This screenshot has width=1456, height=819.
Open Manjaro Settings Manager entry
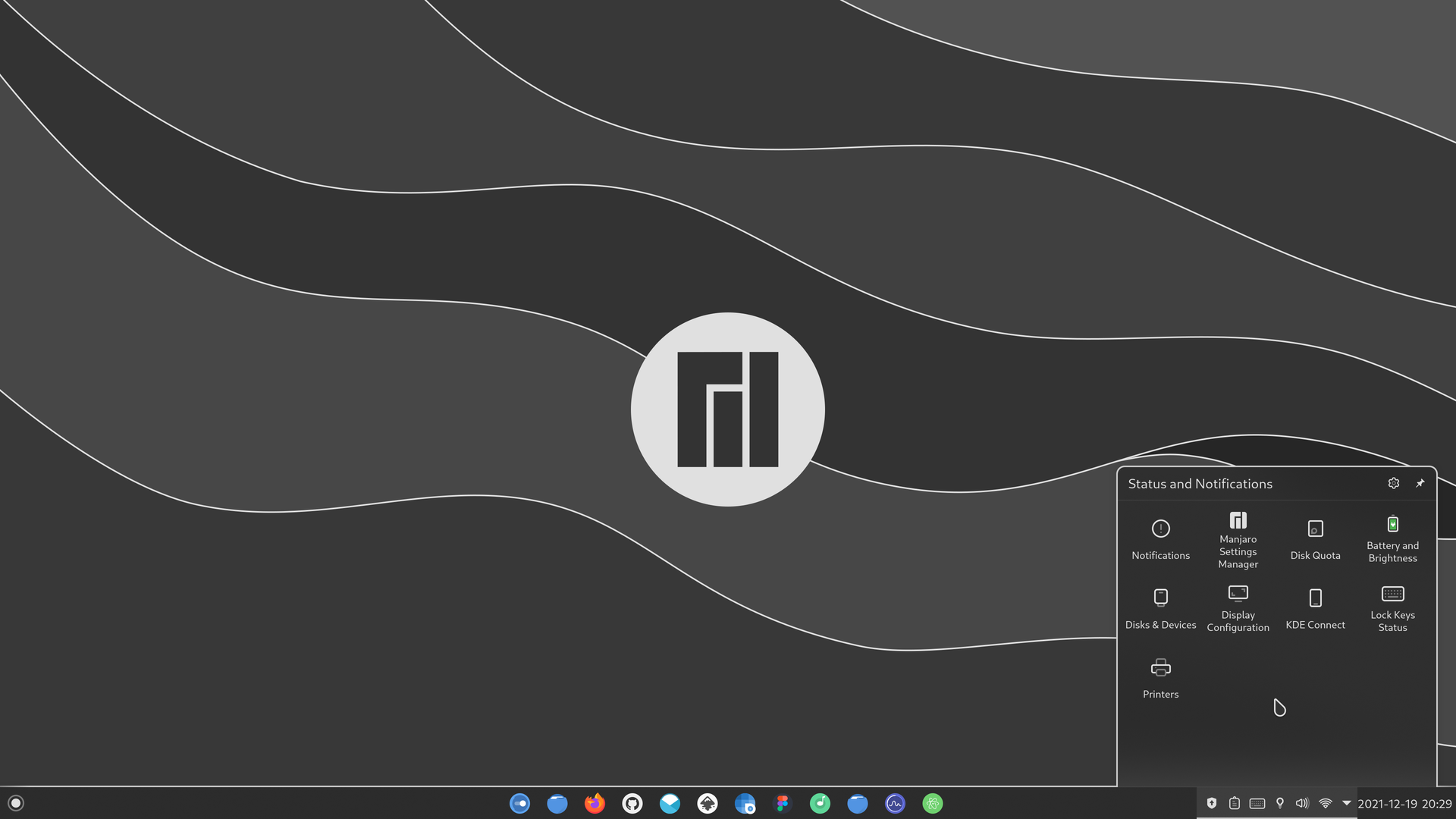click(1238, 540)
